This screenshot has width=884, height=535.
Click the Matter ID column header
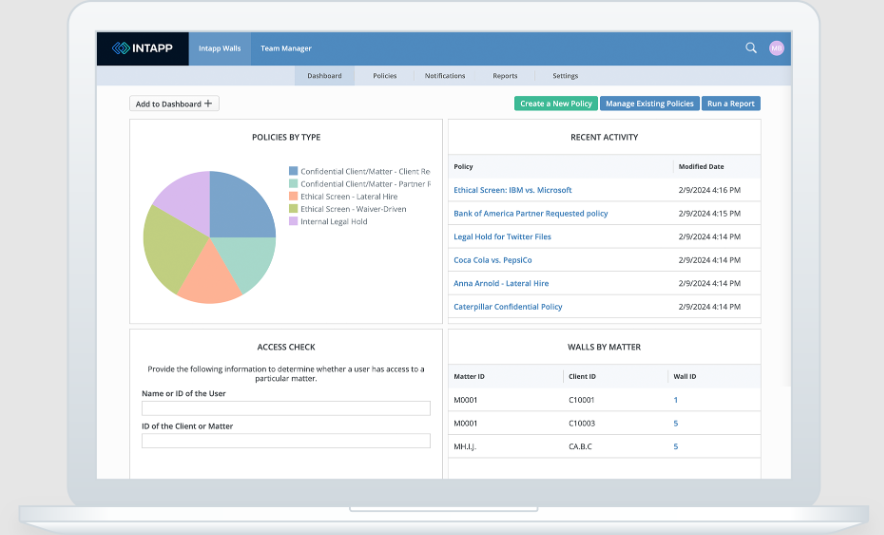click(469, 377)
